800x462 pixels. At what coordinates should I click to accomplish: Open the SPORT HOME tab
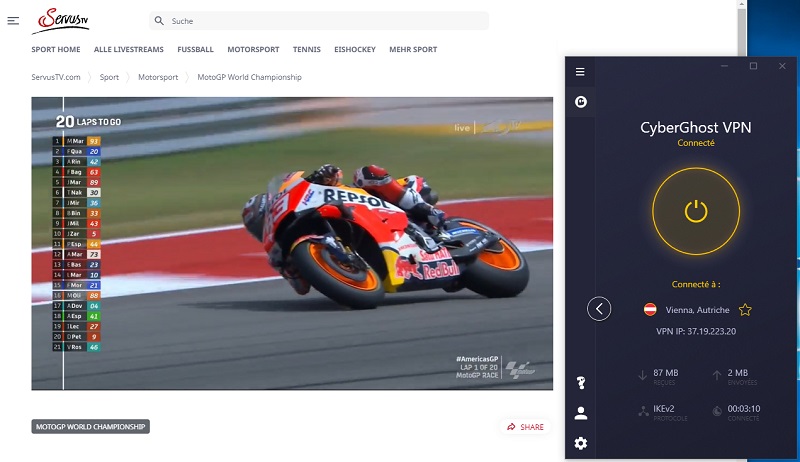point(56,49)
